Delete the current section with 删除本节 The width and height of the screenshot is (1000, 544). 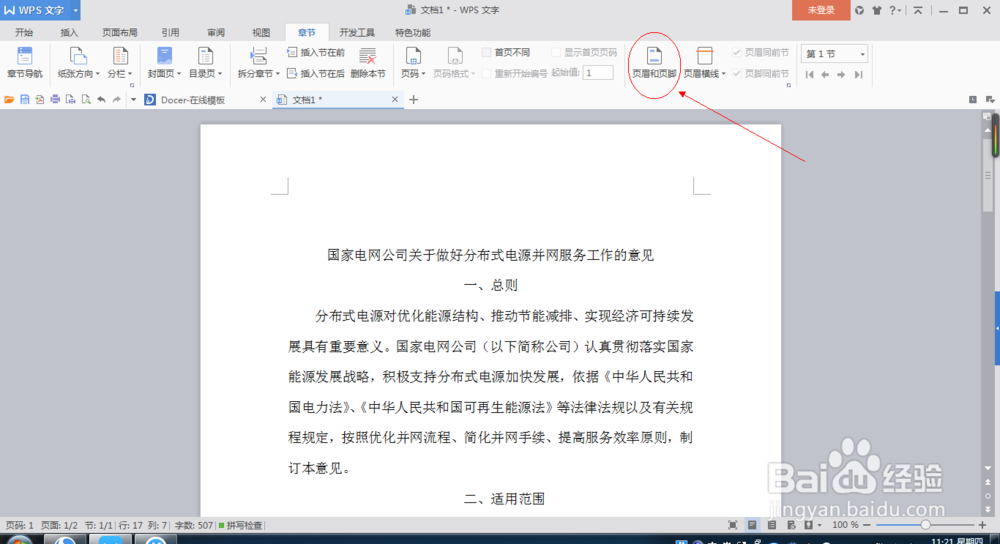click(368, 62)
